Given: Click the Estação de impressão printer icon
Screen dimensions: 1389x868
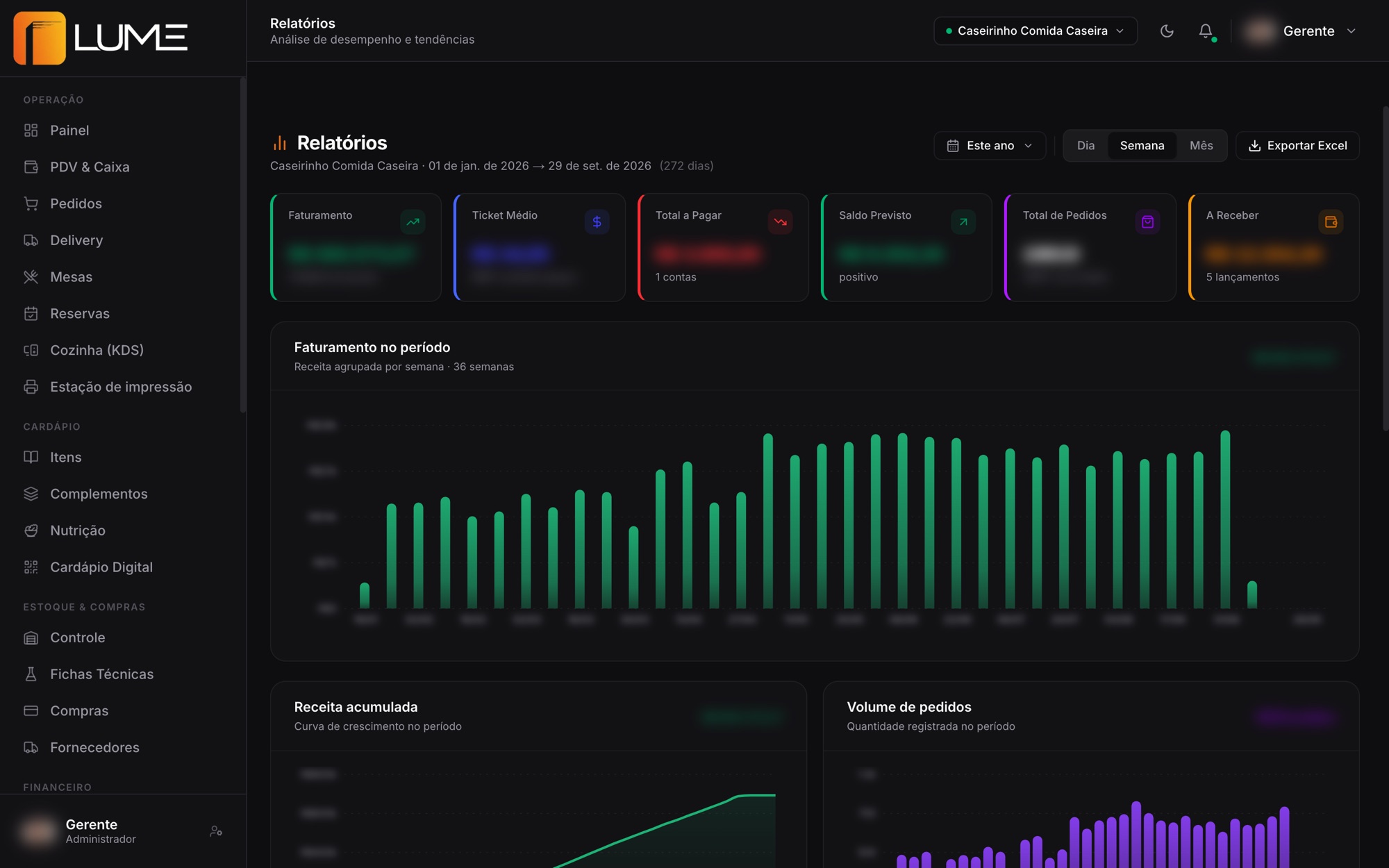Looking at the screenshot, I should (x=31, y=387).
